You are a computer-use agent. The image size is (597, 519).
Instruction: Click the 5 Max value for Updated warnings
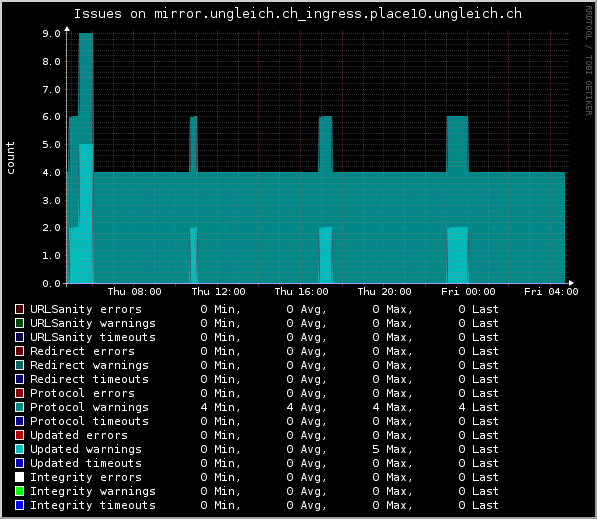392,449
